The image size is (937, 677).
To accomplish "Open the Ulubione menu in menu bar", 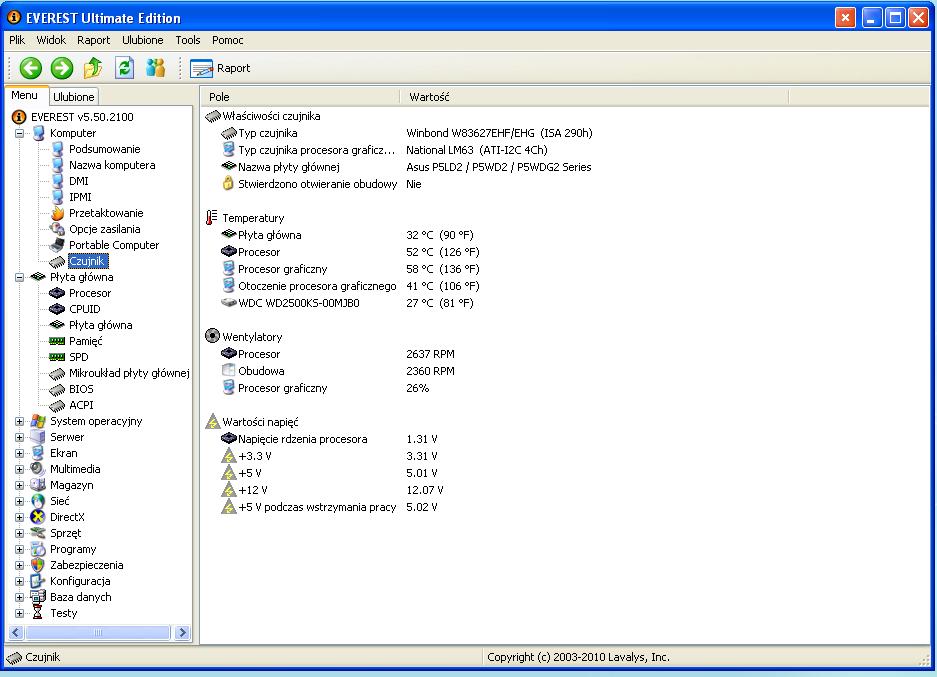I will (142, 40).
